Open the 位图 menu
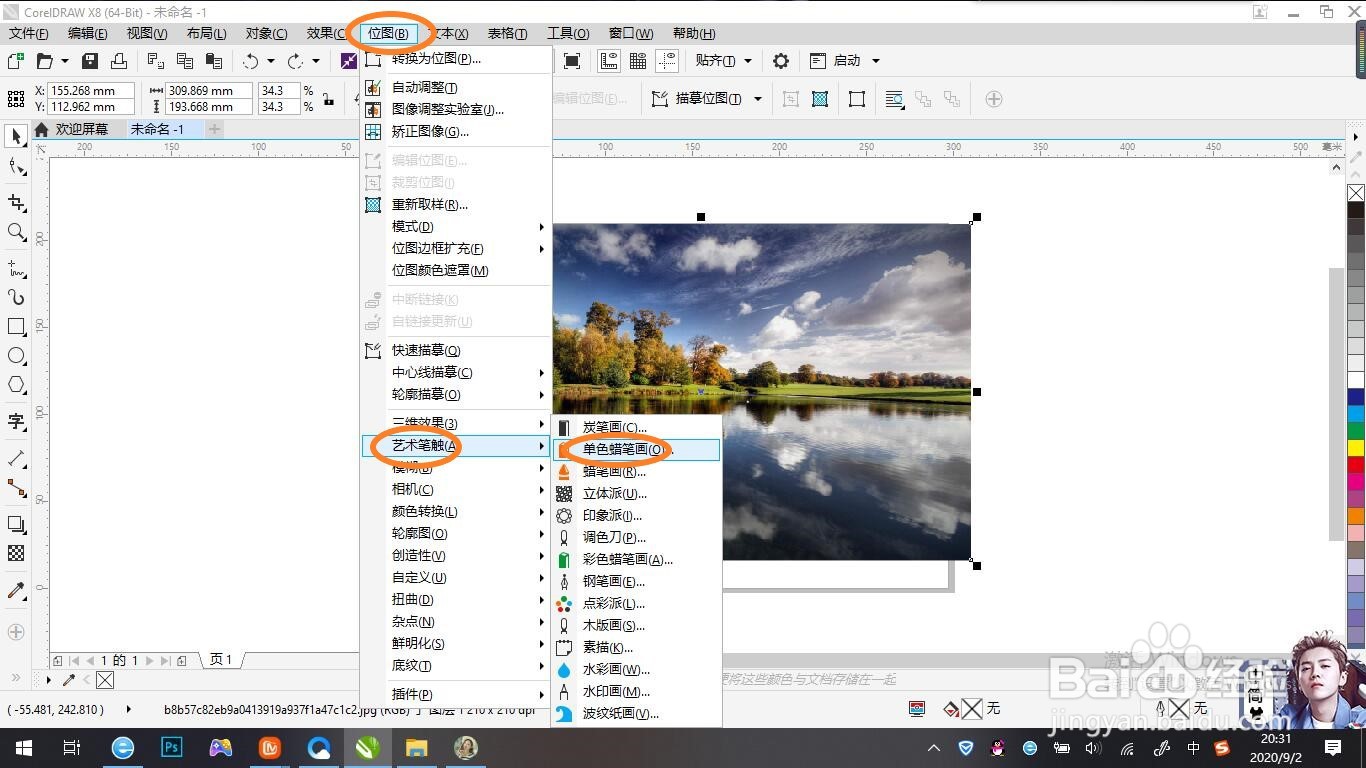This screenshot has height=768, width=1366. 388,33
